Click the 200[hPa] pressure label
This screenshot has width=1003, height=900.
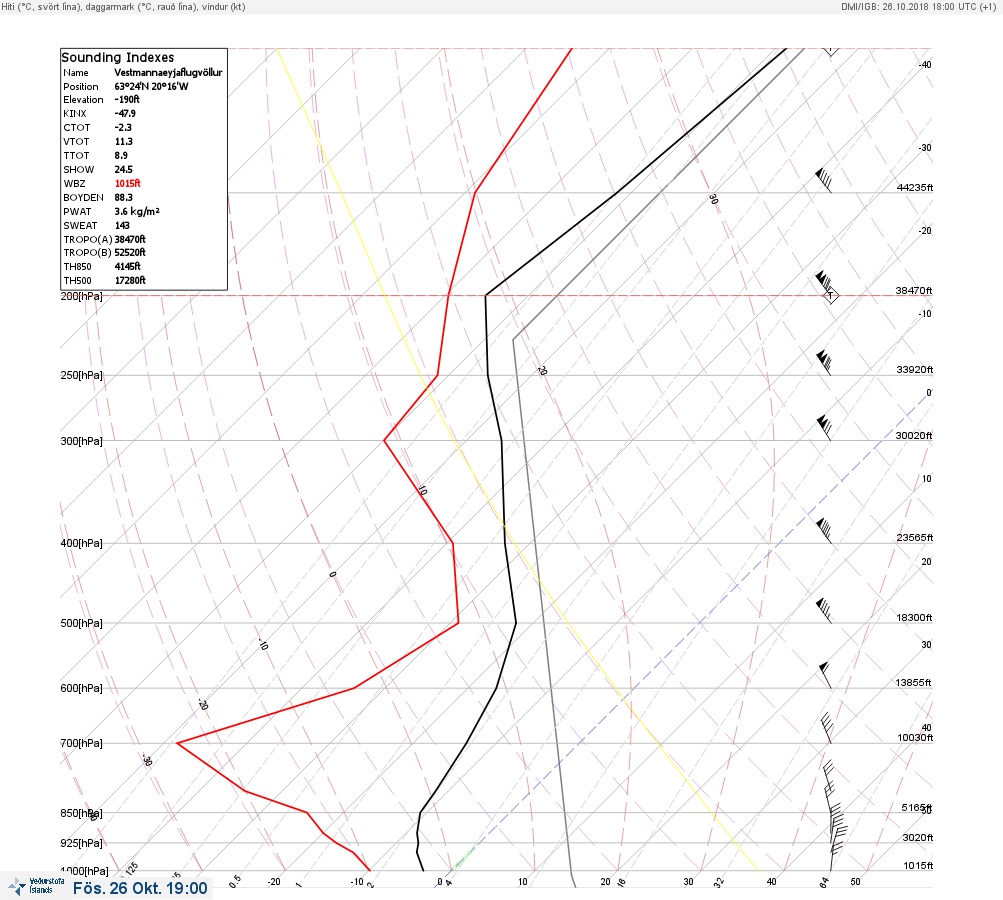click(81, 296)
